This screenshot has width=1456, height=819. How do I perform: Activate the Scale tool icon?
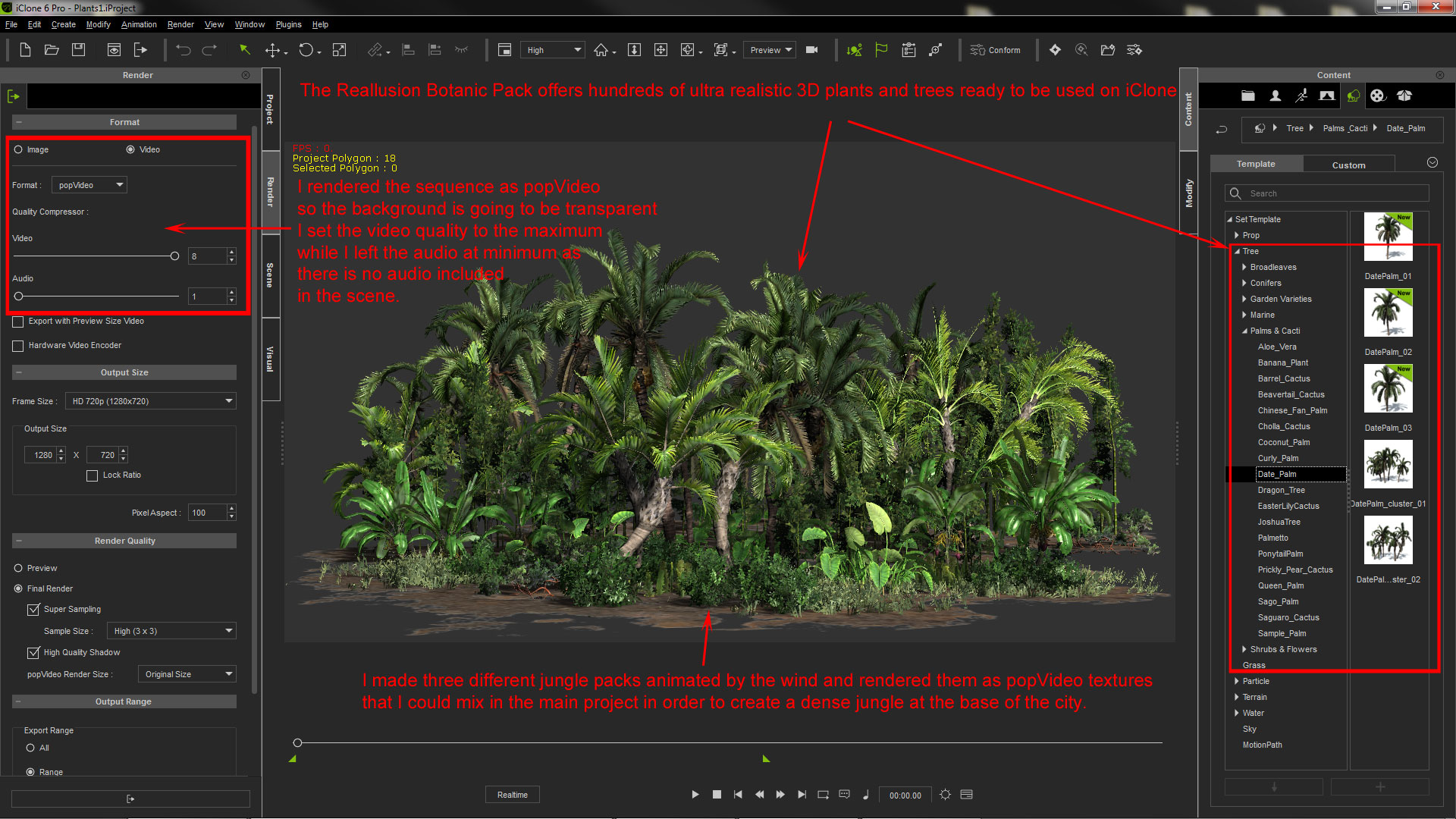339,50
